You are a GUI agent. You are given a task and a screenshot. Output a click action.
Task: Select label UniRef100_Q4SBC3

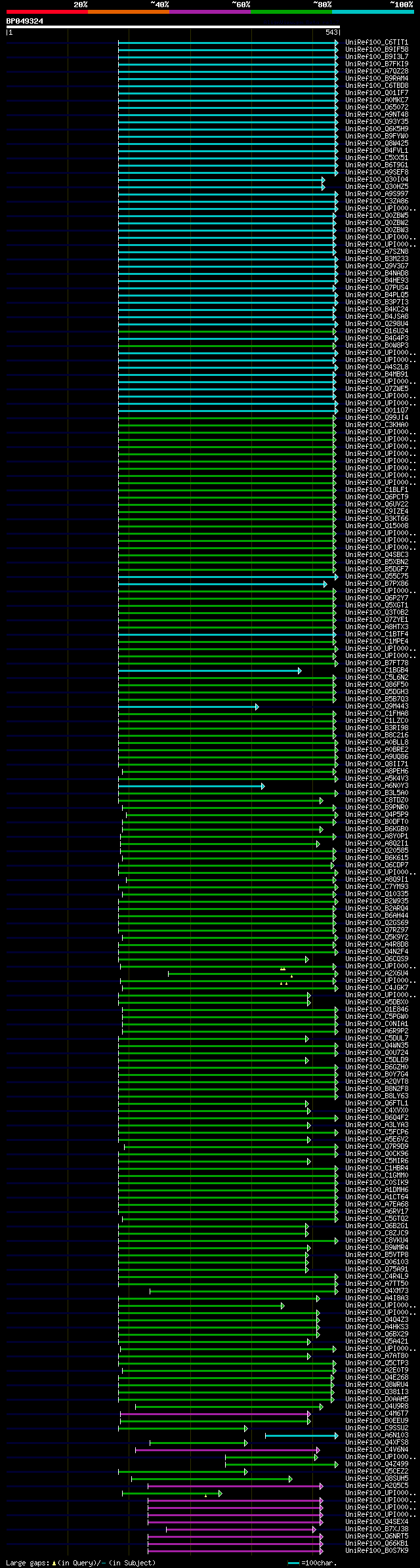[377, 554]
